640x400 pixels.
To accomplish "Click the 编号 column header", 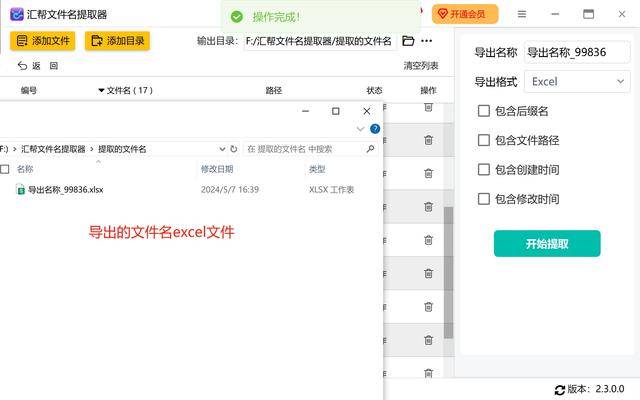I will pos(29,90).
